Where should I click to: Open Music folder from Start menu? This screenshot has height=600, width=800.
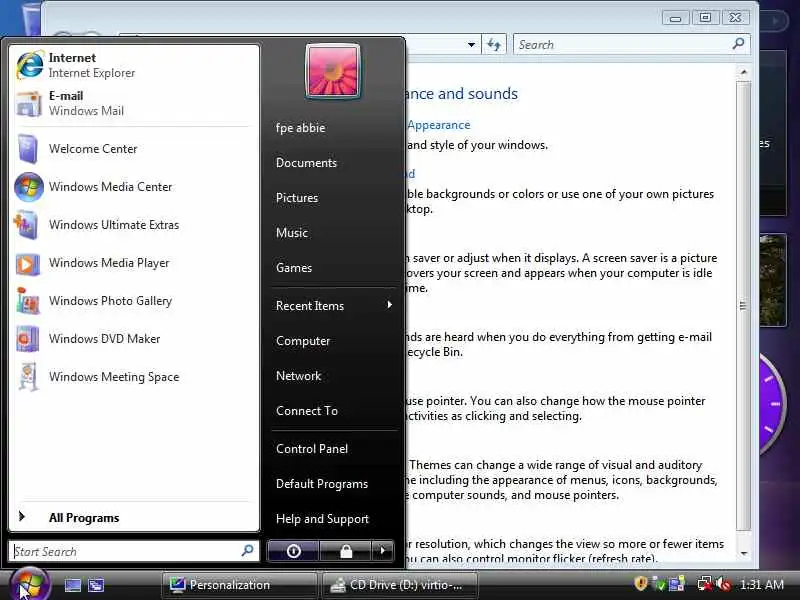pyautogui.click(x=292, y=233)
